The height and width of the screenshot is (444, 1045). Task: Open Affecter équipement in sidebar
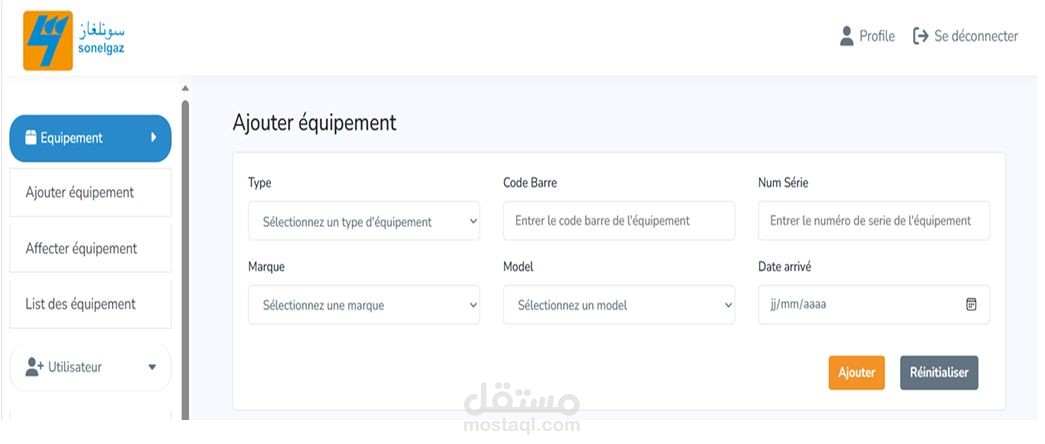[81, 248]
